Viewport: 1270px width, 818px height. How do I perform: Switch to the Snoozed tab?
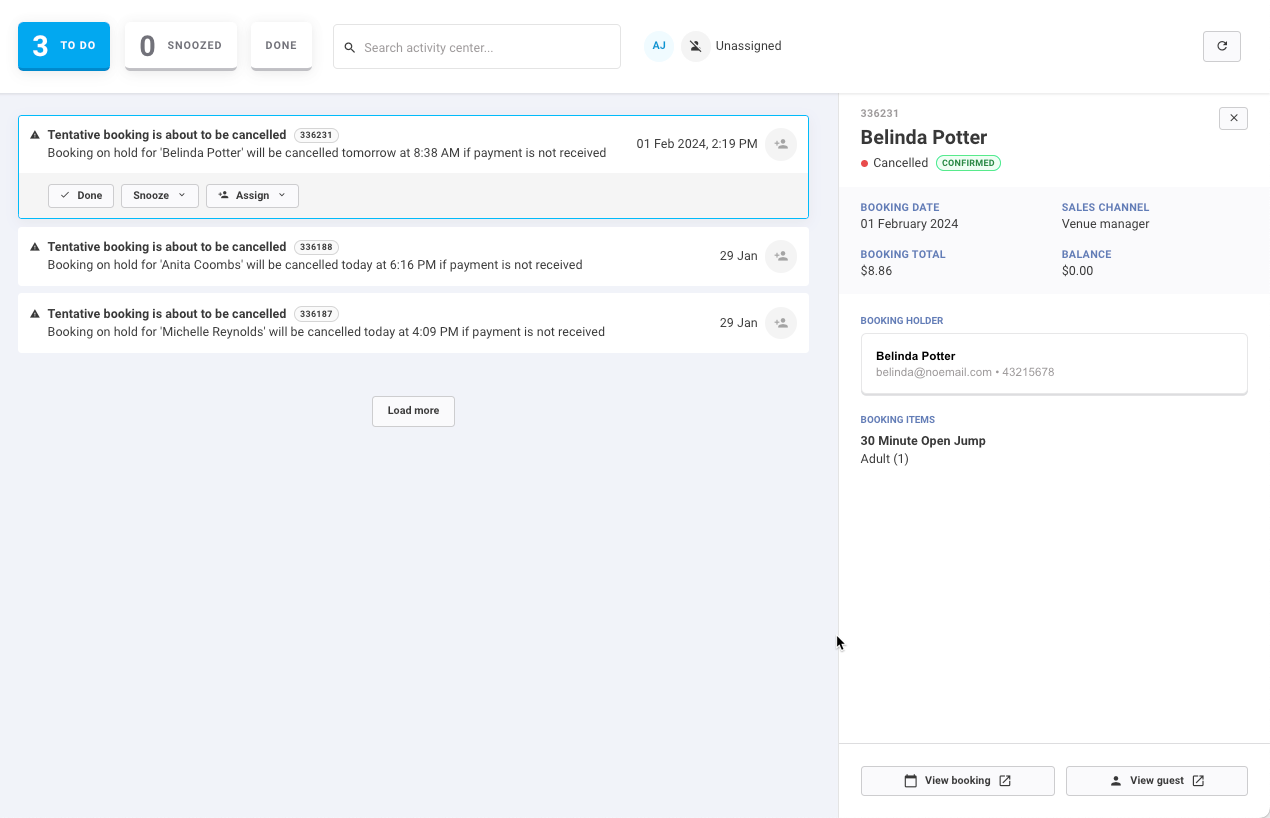click(181, 46)
